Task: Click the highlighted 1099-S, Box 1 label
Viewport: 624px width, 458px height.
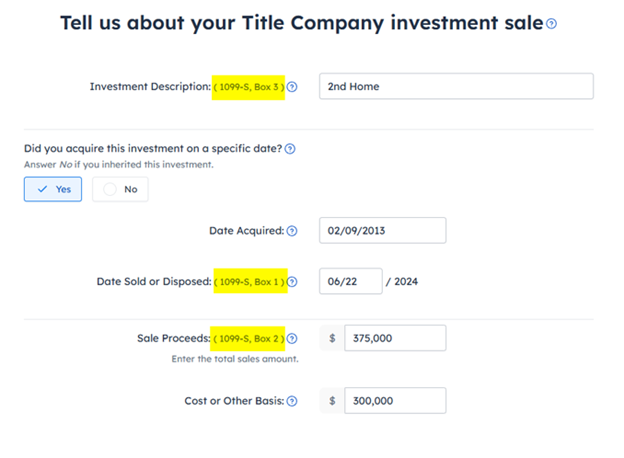Action: [x=250, y=281]
